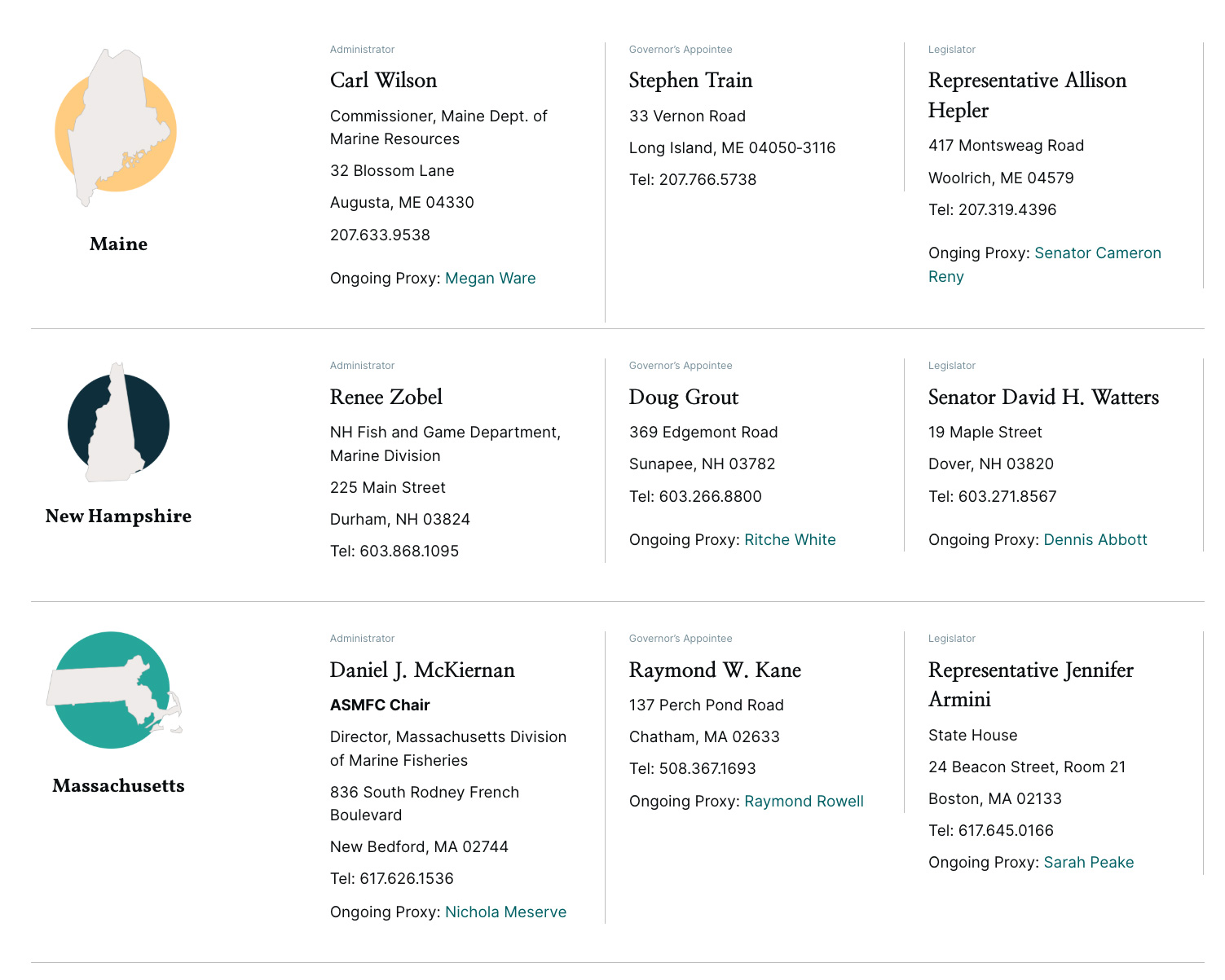Open Megan Ware proxy link
1225x980 pixels.
coord(490,279)
